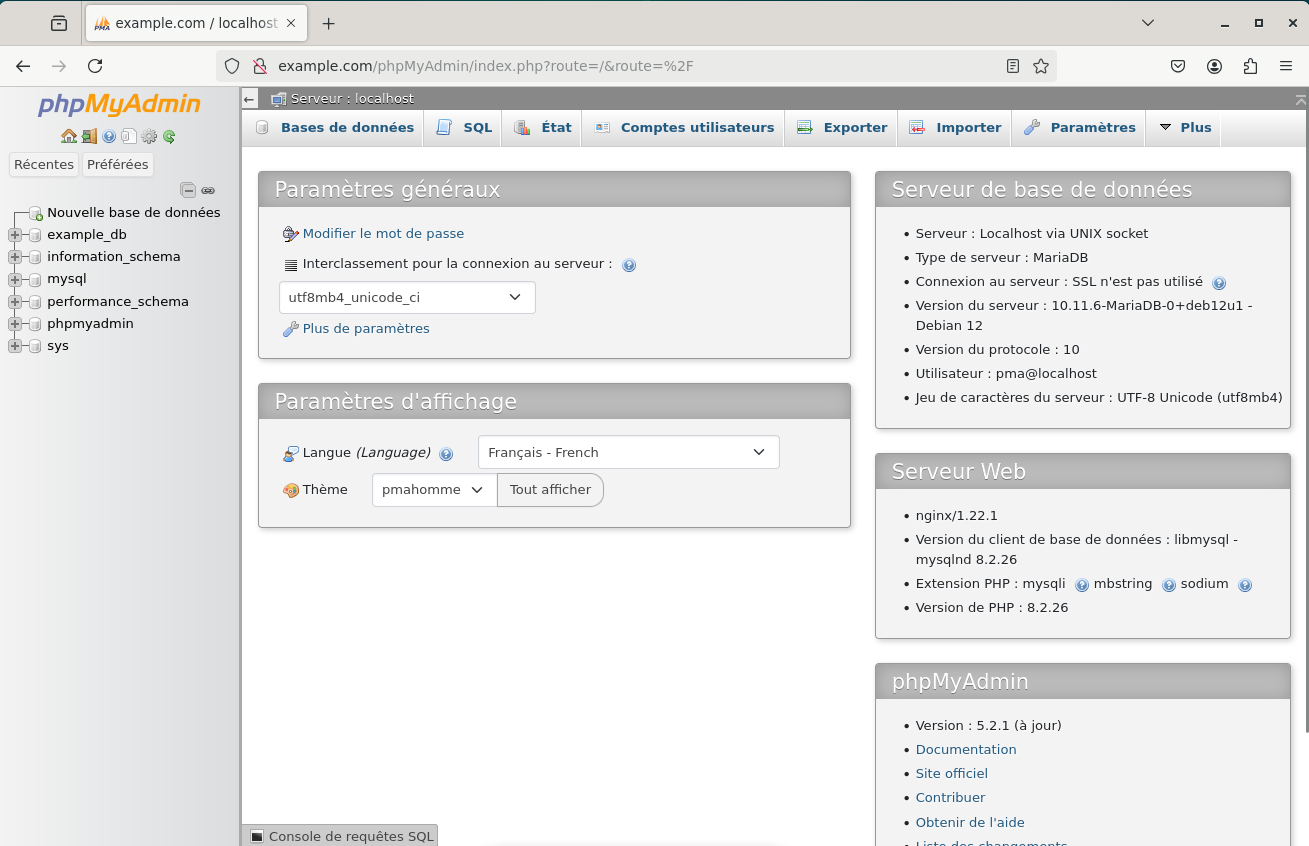Click the Récentes button
Viewport: 1309px width, 846px height.
44,165
